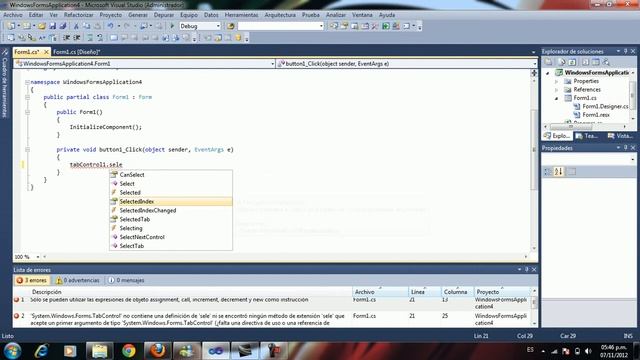The width and height of the screenshot is (640, 360).
Task: Open Internet Explorer from the taskbar
Action: tap(41, 351)
